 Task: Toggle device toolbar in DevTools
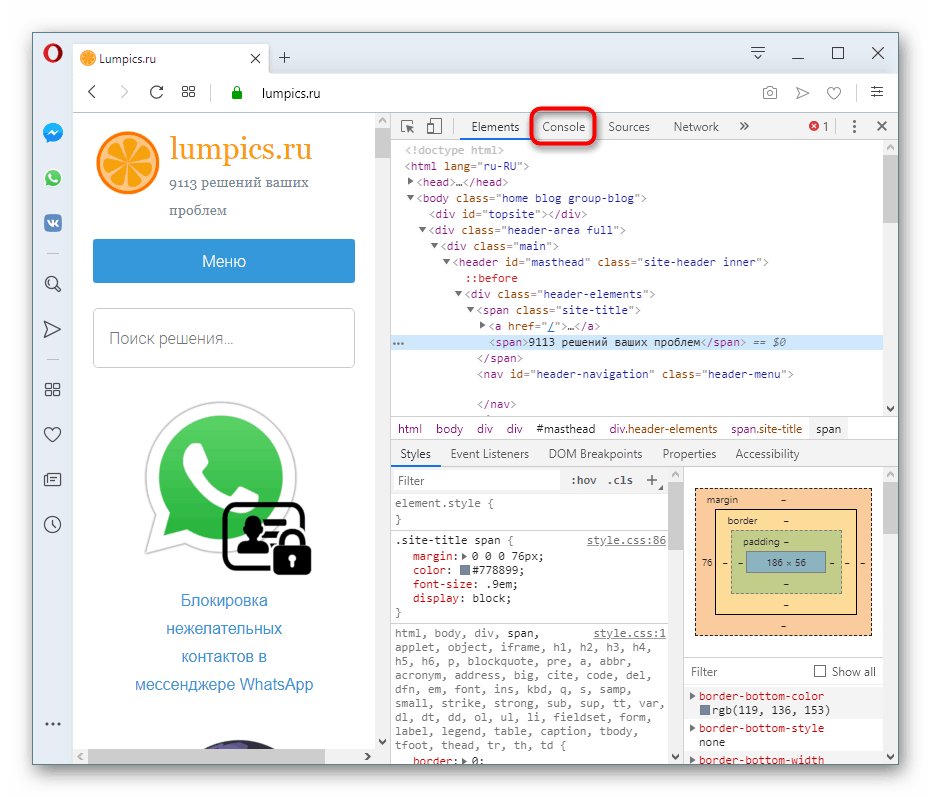435,126
